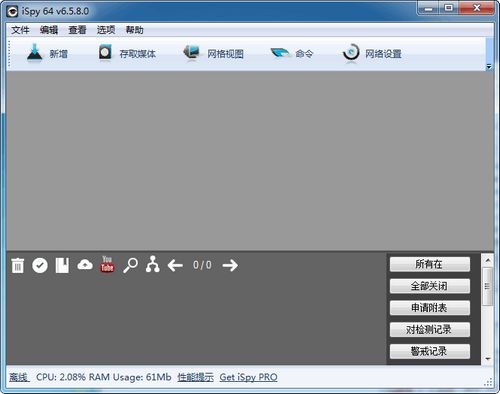500x394 pixels.
Task: Open 网格视图 grid view
Action: click(x=213, y=53)
